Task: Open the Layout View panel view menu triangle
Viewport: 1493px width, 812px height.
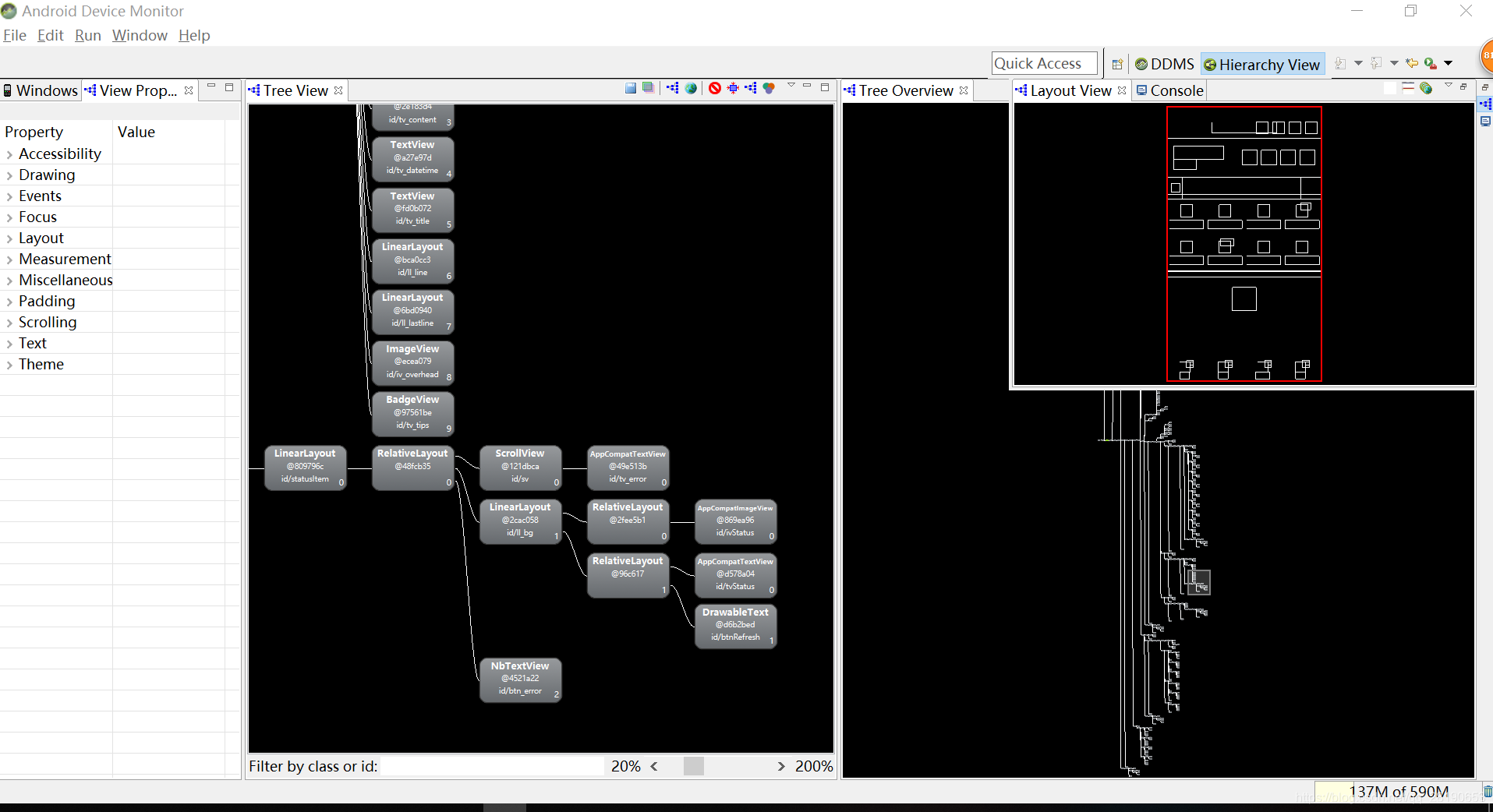Action: click(x=1449, y=85)
